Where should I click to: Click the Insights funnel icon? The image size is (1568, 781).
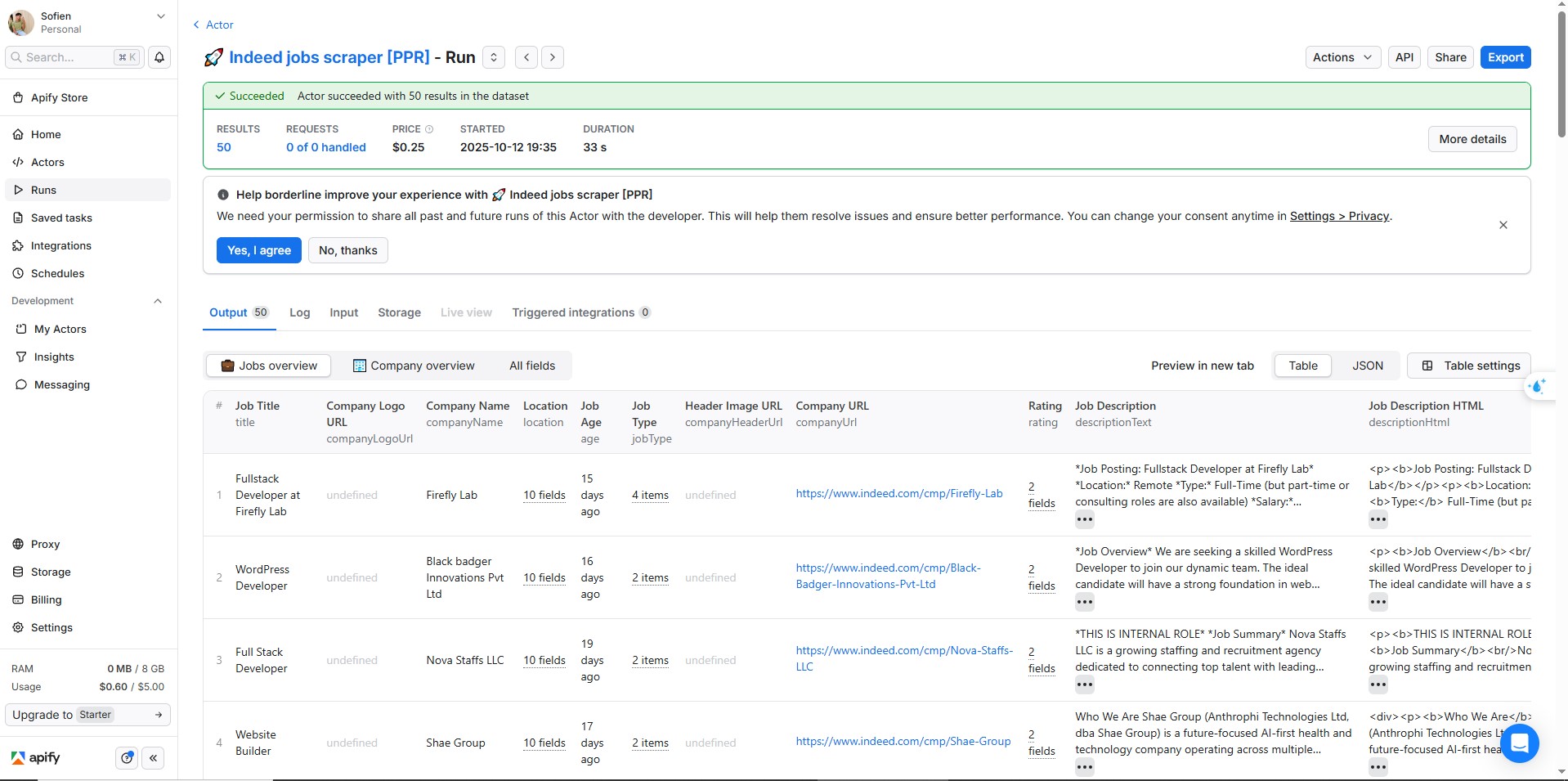(22, 357)
